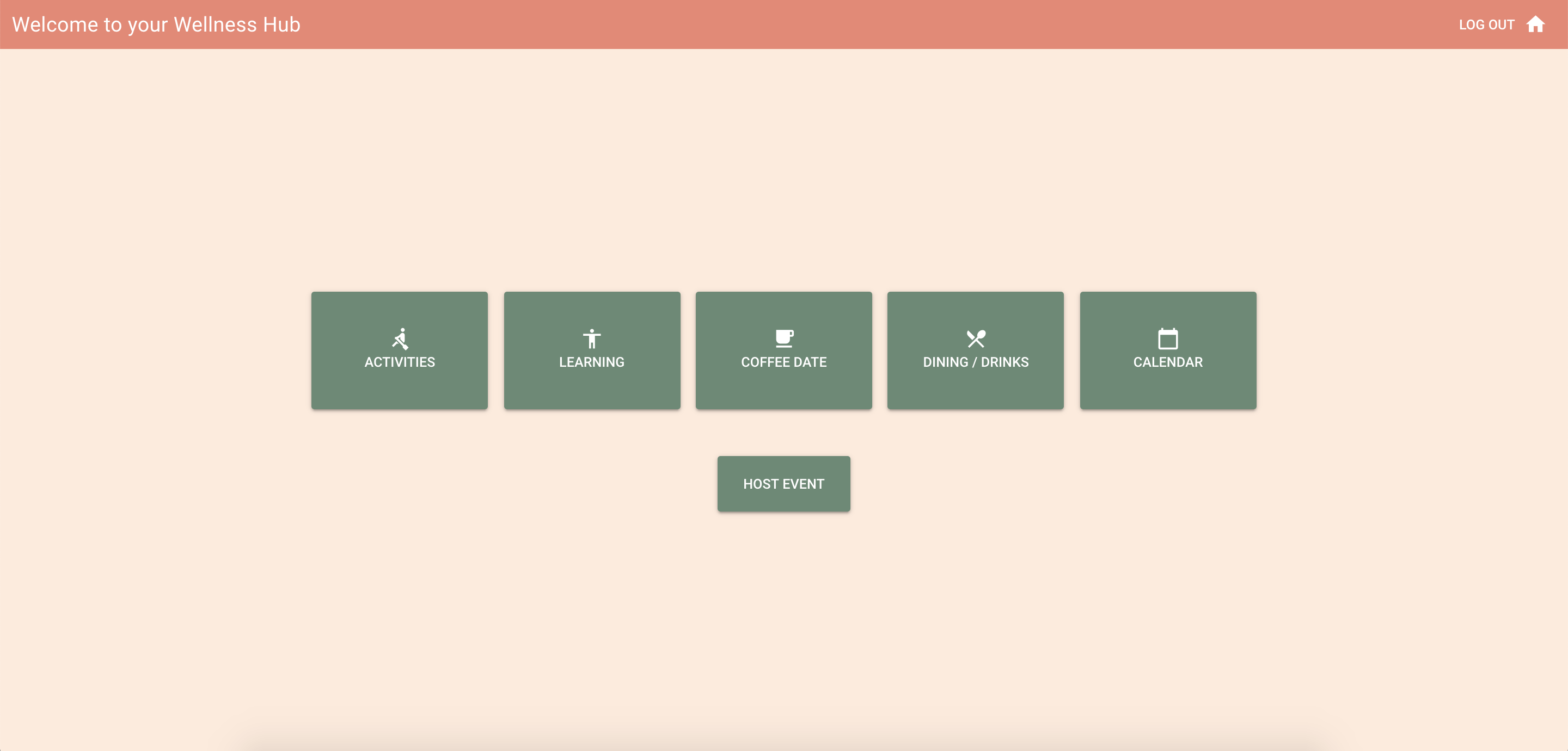1568x751 pixels.
Task: Click bottom area of Dining / Drinks tile
Action: 976,392
